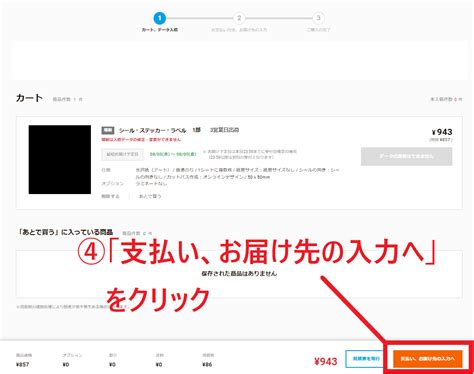Image resolution: width=474 pixels, height=374 pixels.
Task: Click the 保存された商品はありません message
Action: click(x=239, y=273)
